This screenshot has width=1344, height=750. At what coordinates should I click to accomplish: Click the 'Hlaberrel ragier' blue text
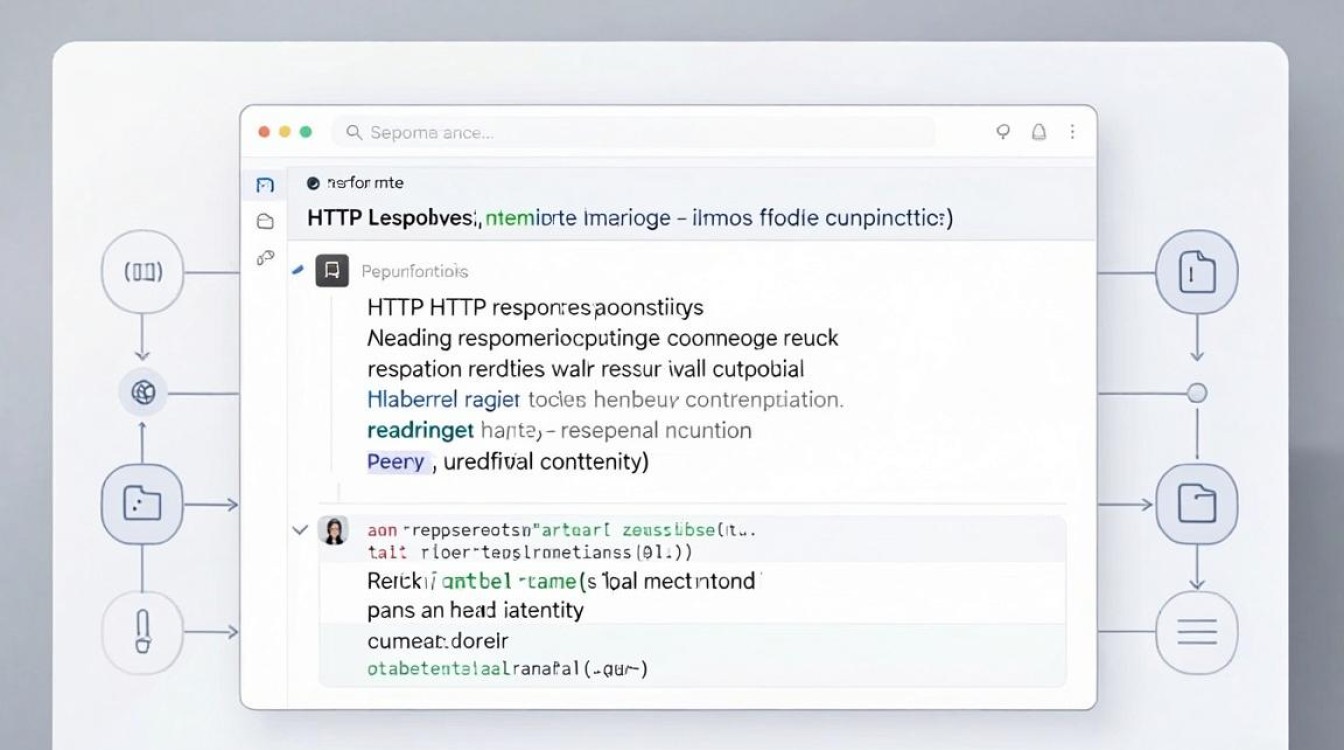click(444, 400)
